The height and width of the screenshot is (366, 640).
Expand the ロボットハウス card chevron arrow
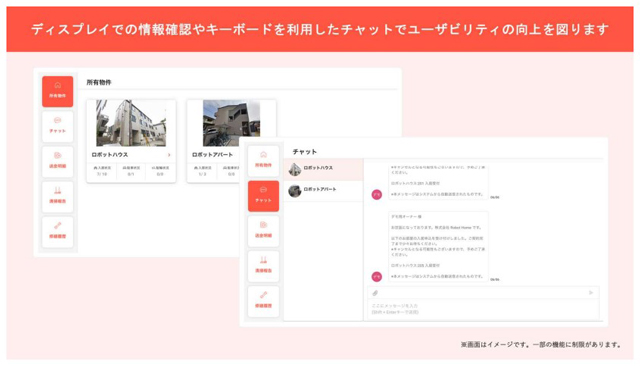(169, 155)
